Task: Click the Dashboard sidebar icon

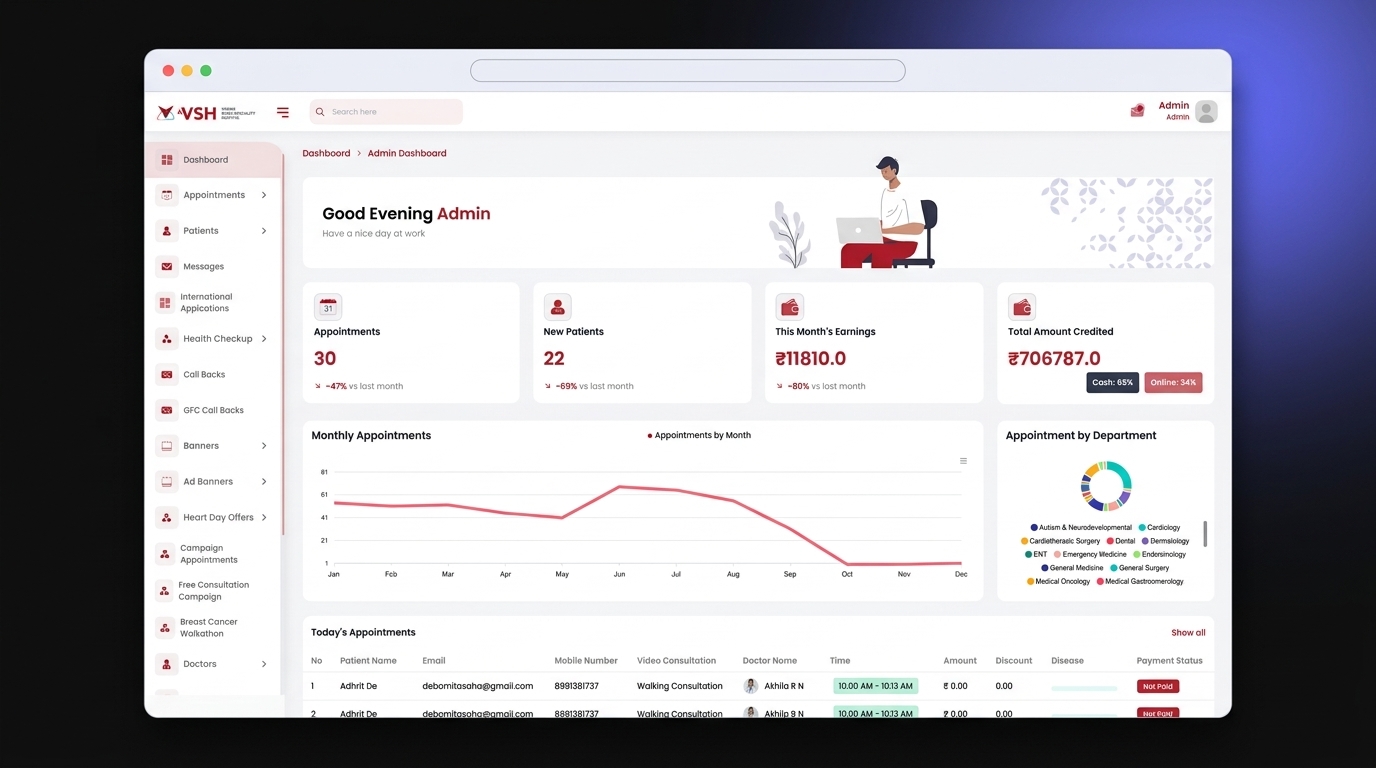Action: tap(167, 160)
